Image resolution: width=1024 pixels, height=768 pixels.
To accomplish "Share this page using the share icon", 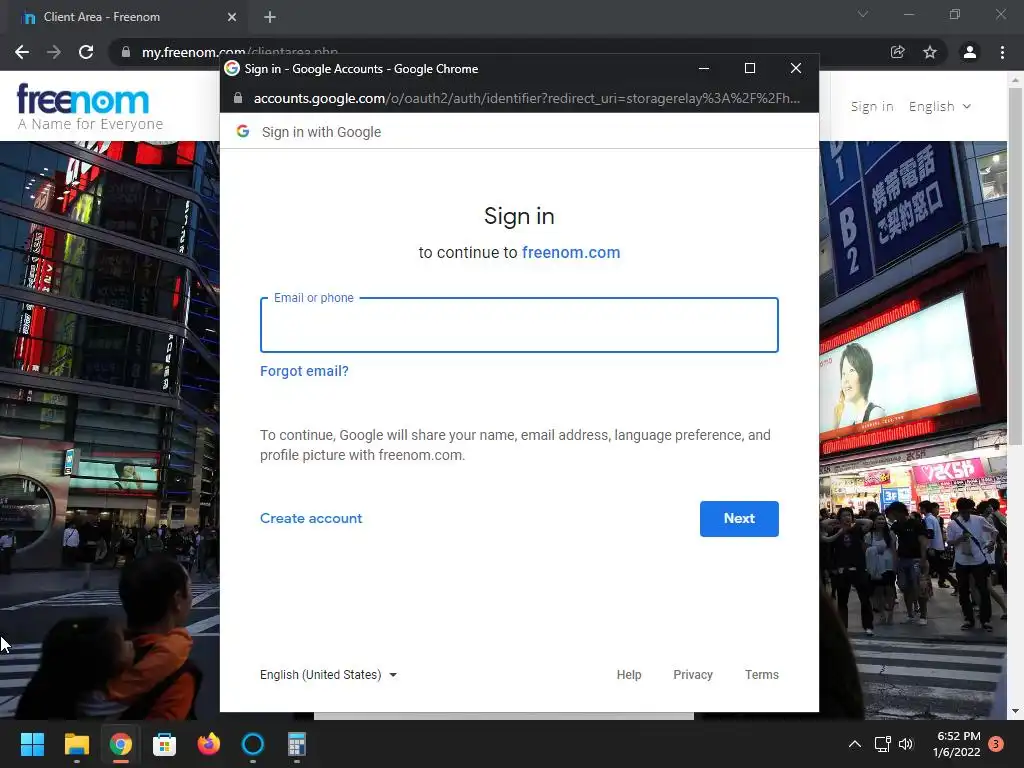I will 898,52.
